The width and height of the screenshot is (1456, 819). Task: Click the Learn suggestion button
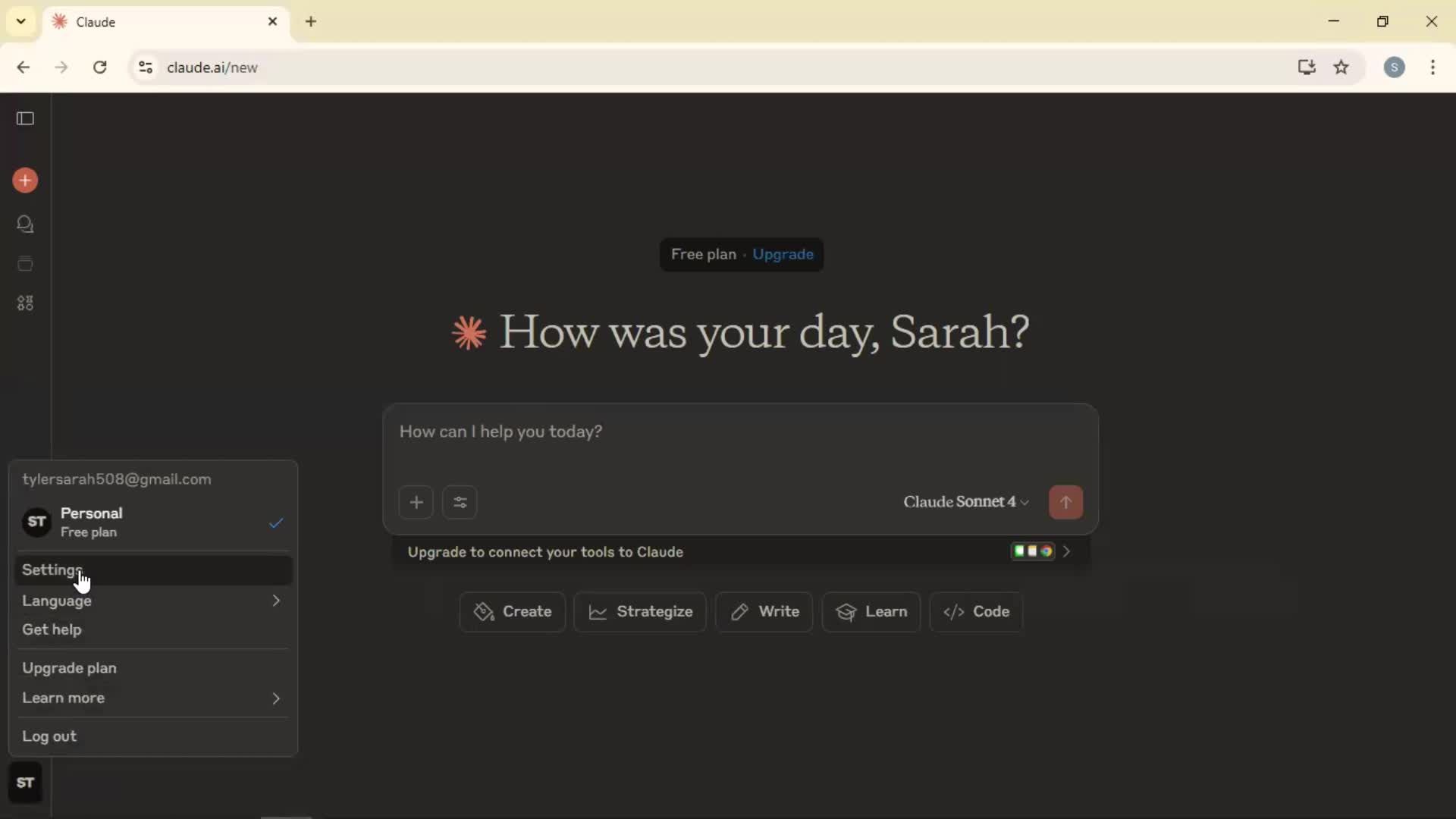pos(871,612)
